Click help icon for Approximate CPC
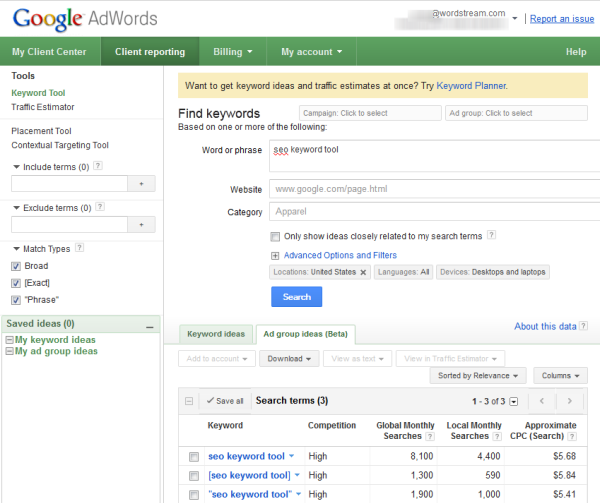This screenshot has width=600, height=503. pos(572,436)
